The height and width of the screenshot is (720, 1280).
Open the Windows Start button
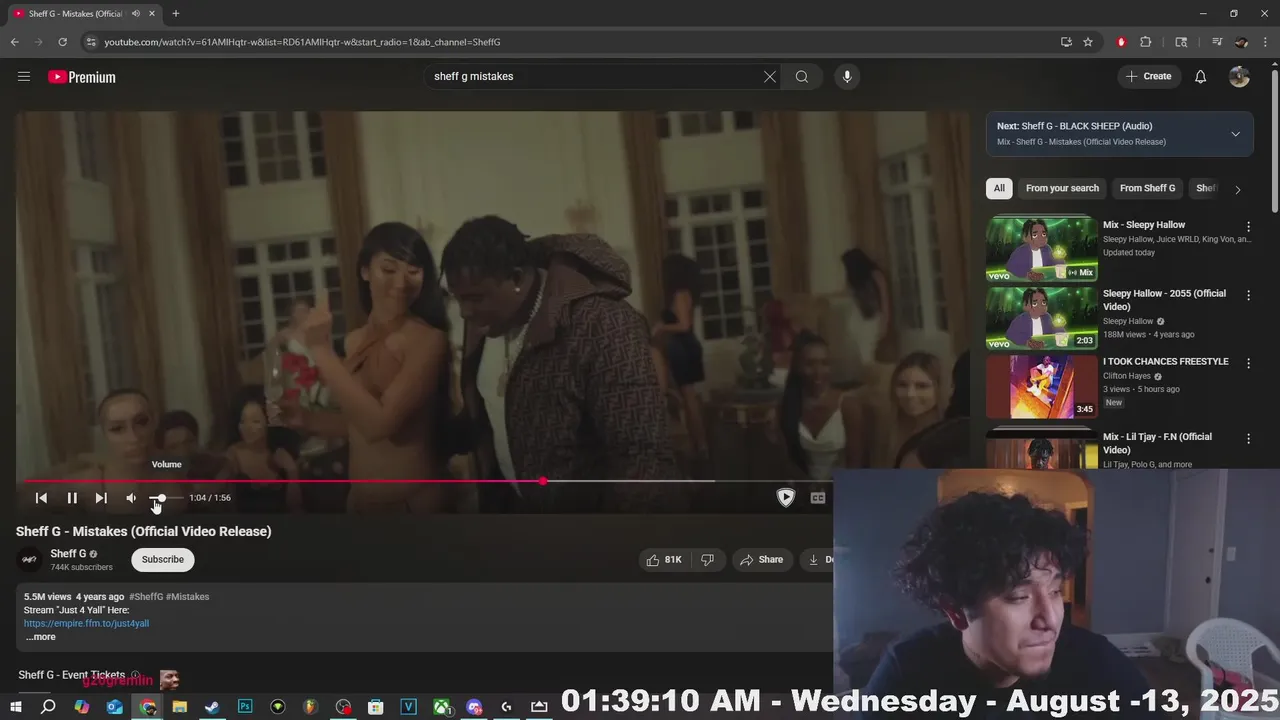click(x=15, y=707)
